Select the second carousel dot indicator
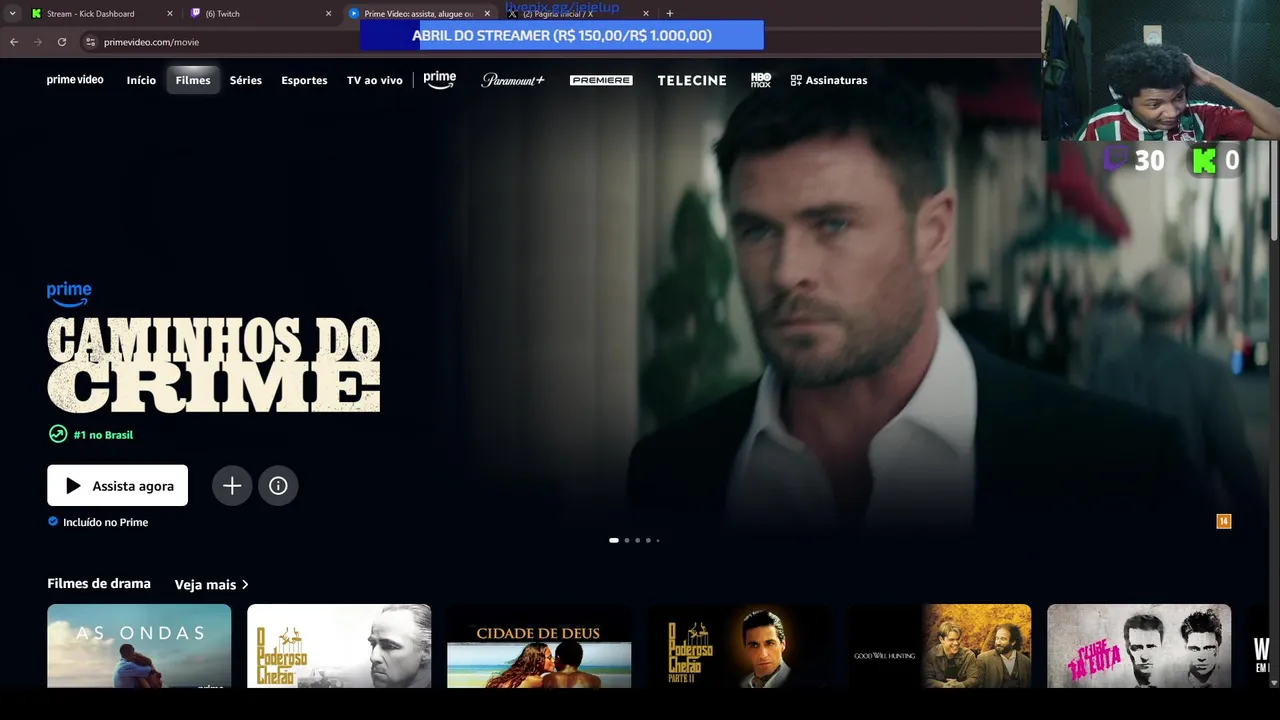The height and width of the screenshot is (720, 1280). 627,540
